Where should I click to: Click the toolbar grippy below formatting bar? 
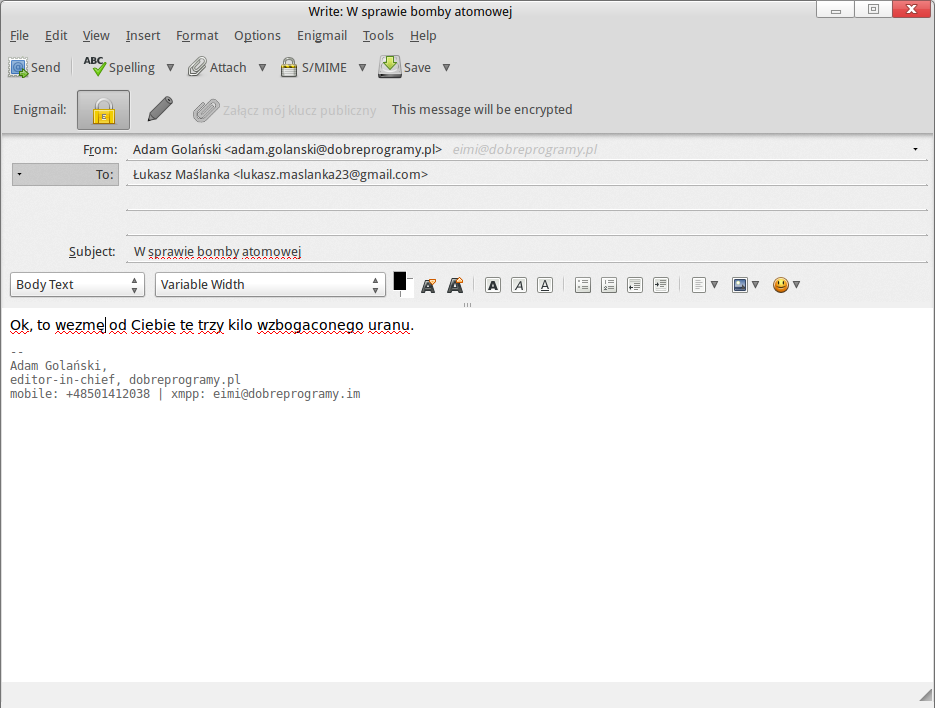click(468, 305)
